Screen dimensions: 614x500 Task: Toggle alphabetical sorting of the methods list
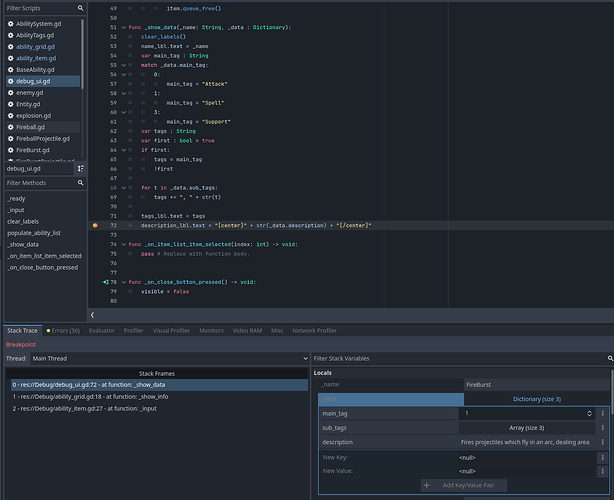coord(80,168)
